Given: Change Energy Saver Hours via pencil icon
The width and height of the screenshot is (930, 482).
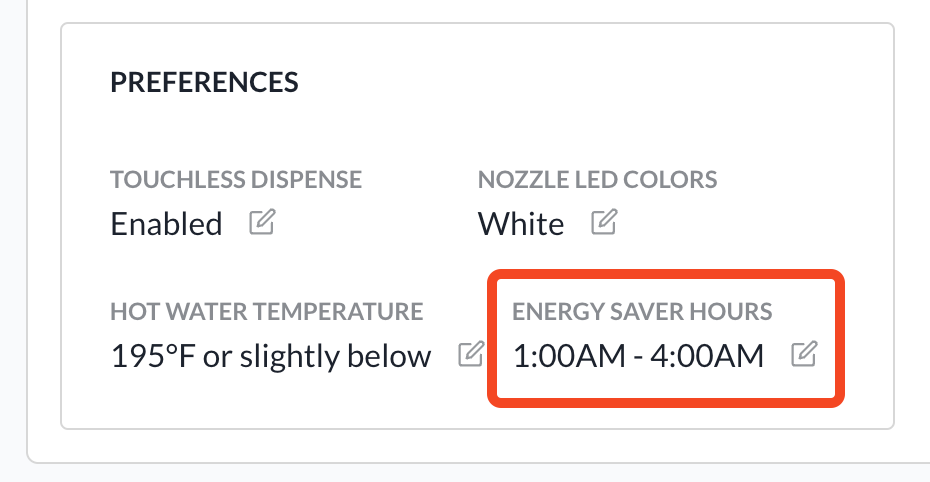Looking at the screenshot, I should coord(804,354).
